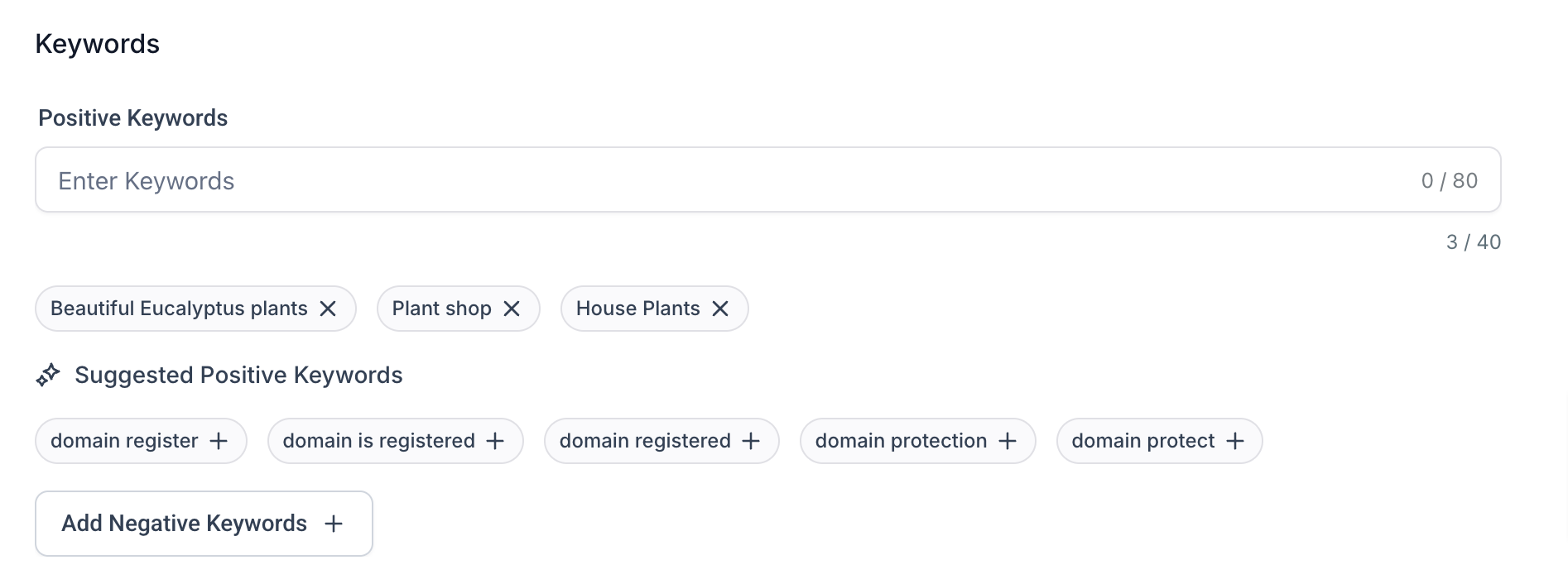
Task: Click the Positive Keywords field label
Action: tap(133, 118)
